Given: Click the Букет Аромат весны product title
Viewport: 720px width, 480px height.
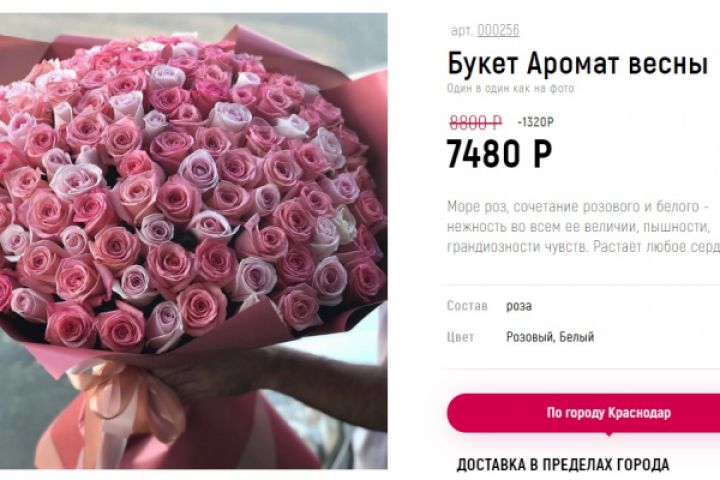Looking at the screenshot, I should coord(578,63).
